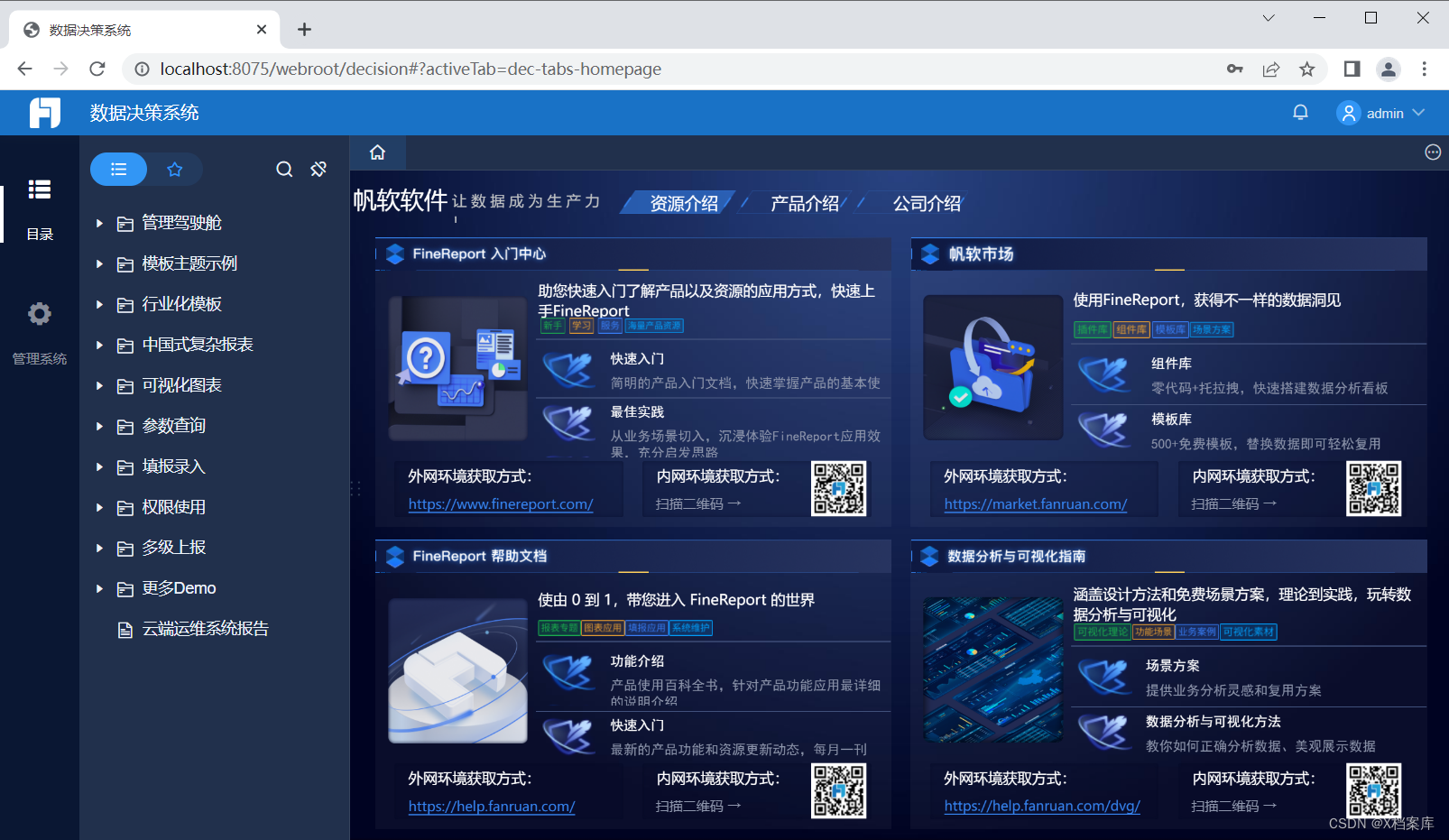
Task: Click the 帮助文档 illustration thumbnail
Action: tap(458, 670)
